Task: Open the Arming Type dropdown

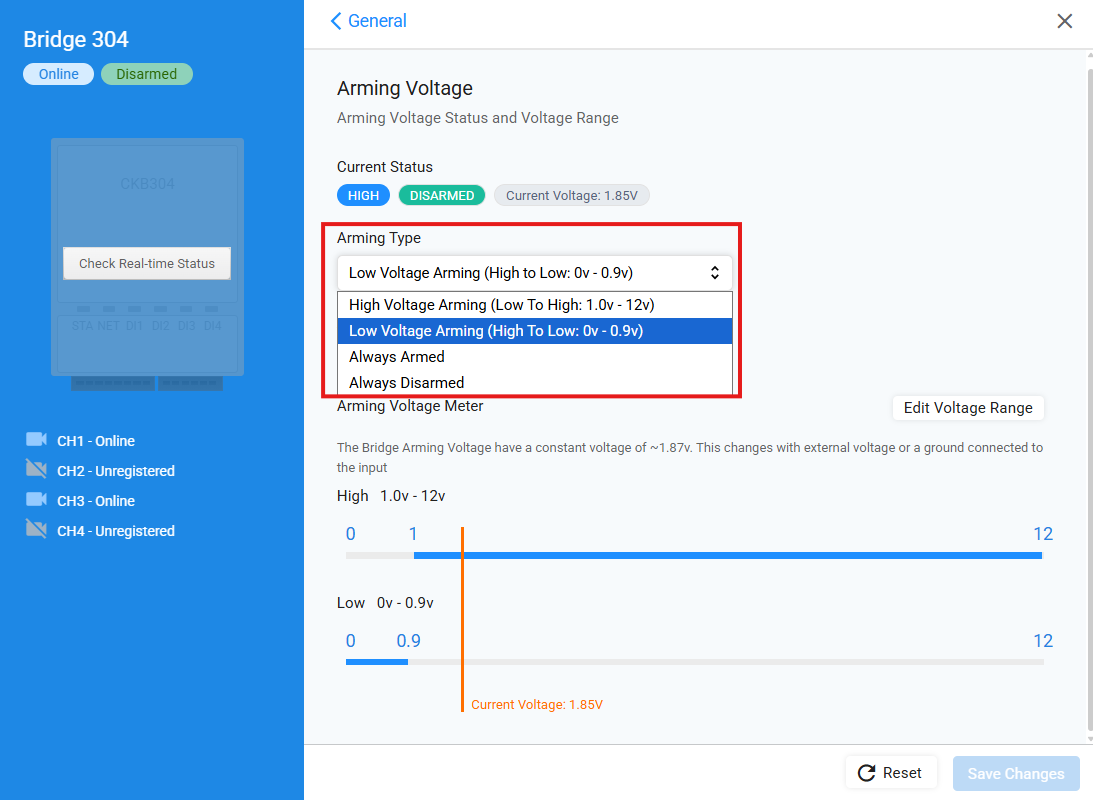Action: 534,273
